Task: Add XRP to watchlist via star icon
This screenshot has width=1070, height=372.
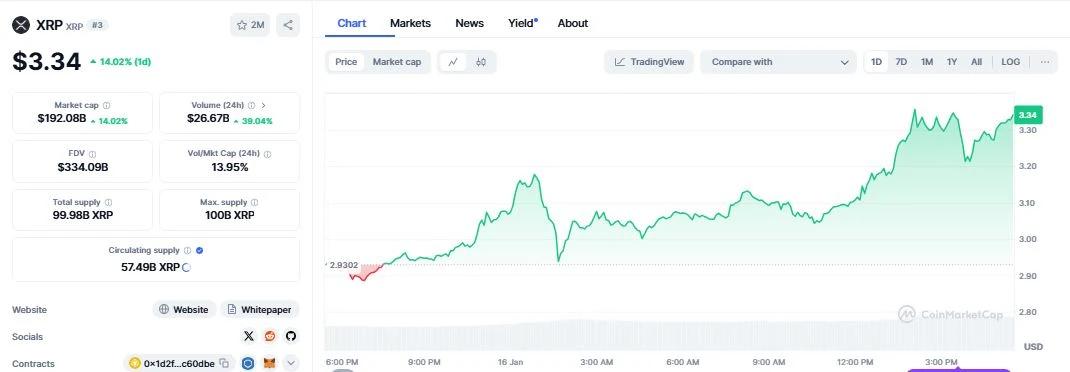Action: click(250, 25)
